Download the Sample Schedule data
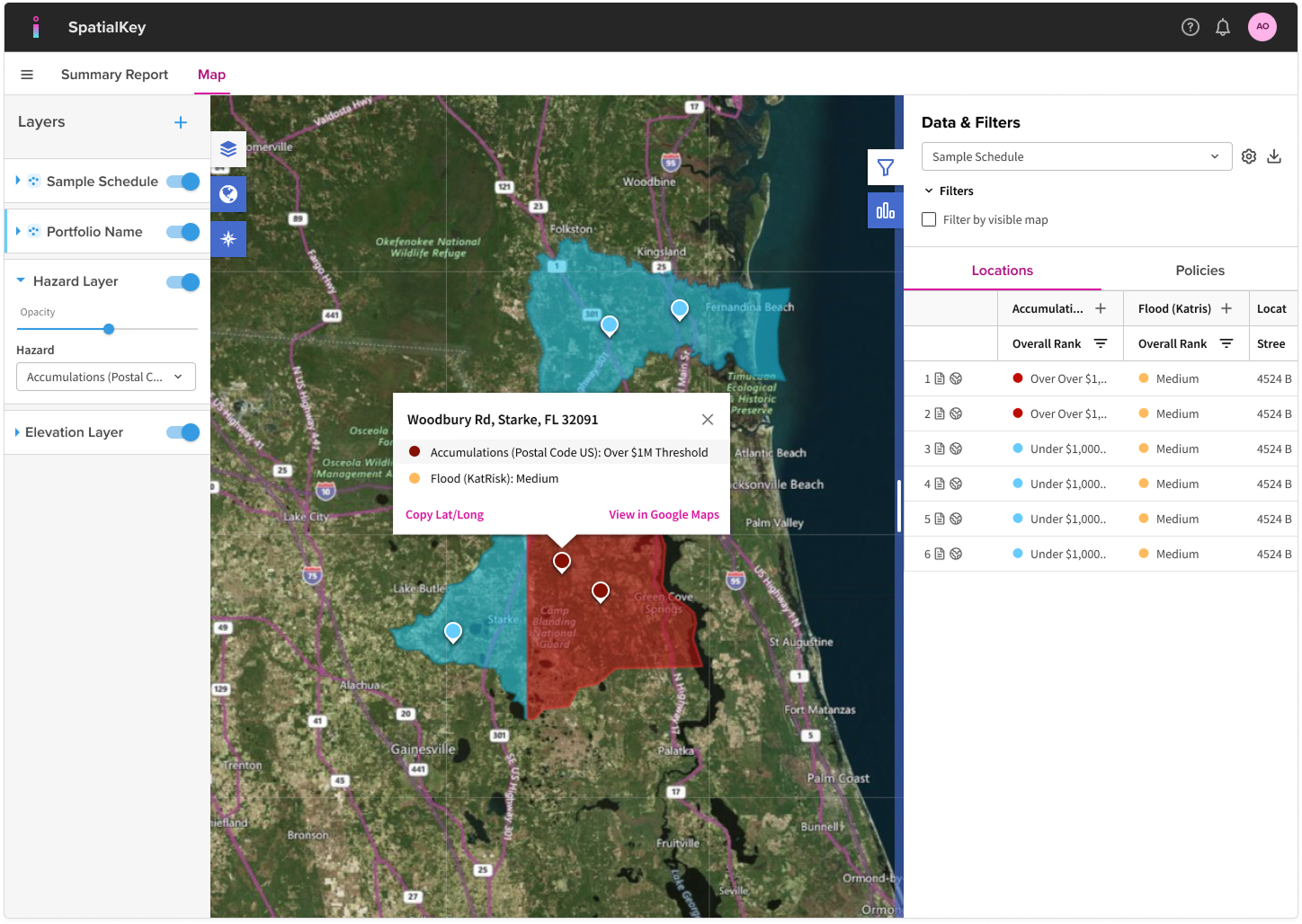 1274,156
